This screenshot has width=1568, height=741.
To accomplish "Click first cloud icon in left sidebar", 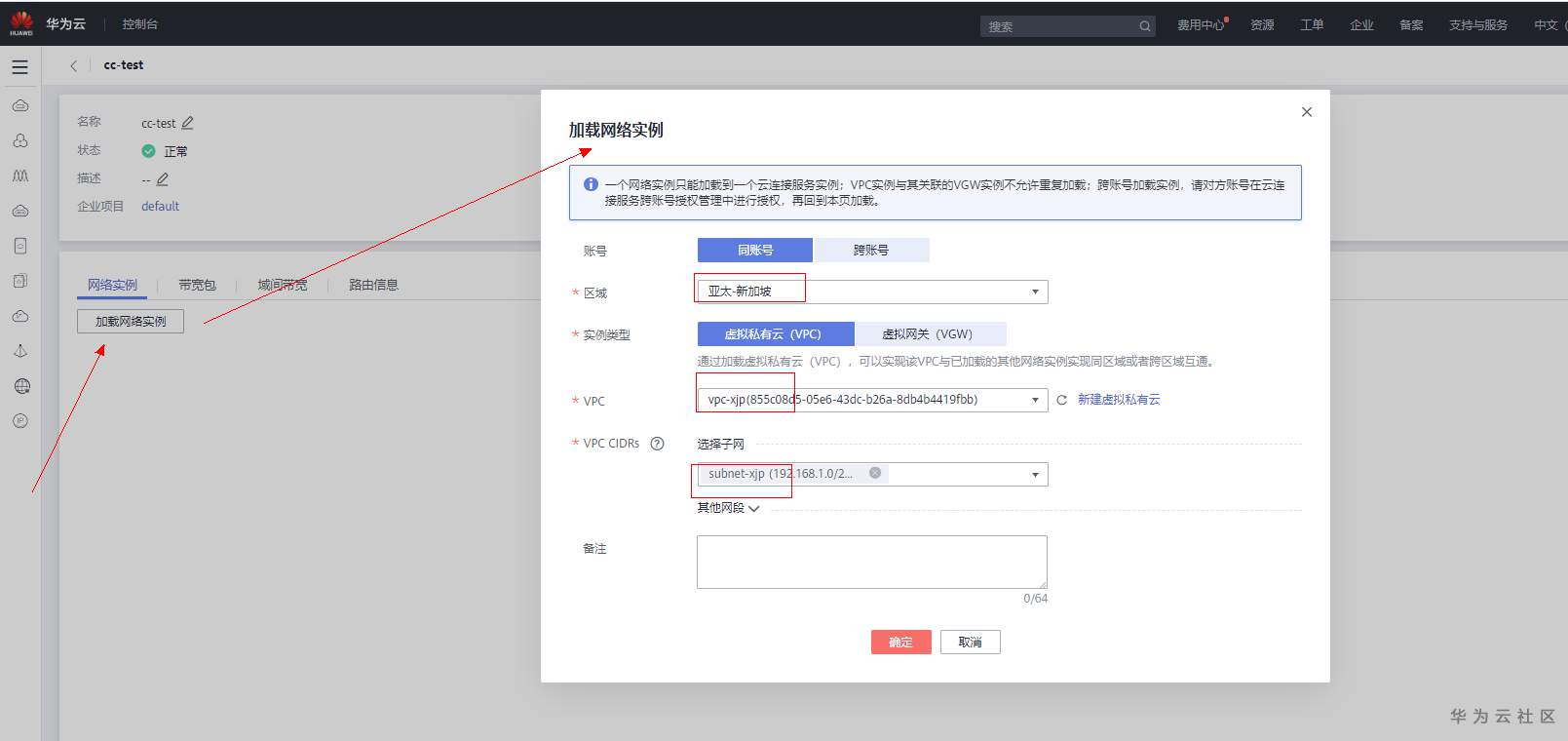I will pos(20,105).
